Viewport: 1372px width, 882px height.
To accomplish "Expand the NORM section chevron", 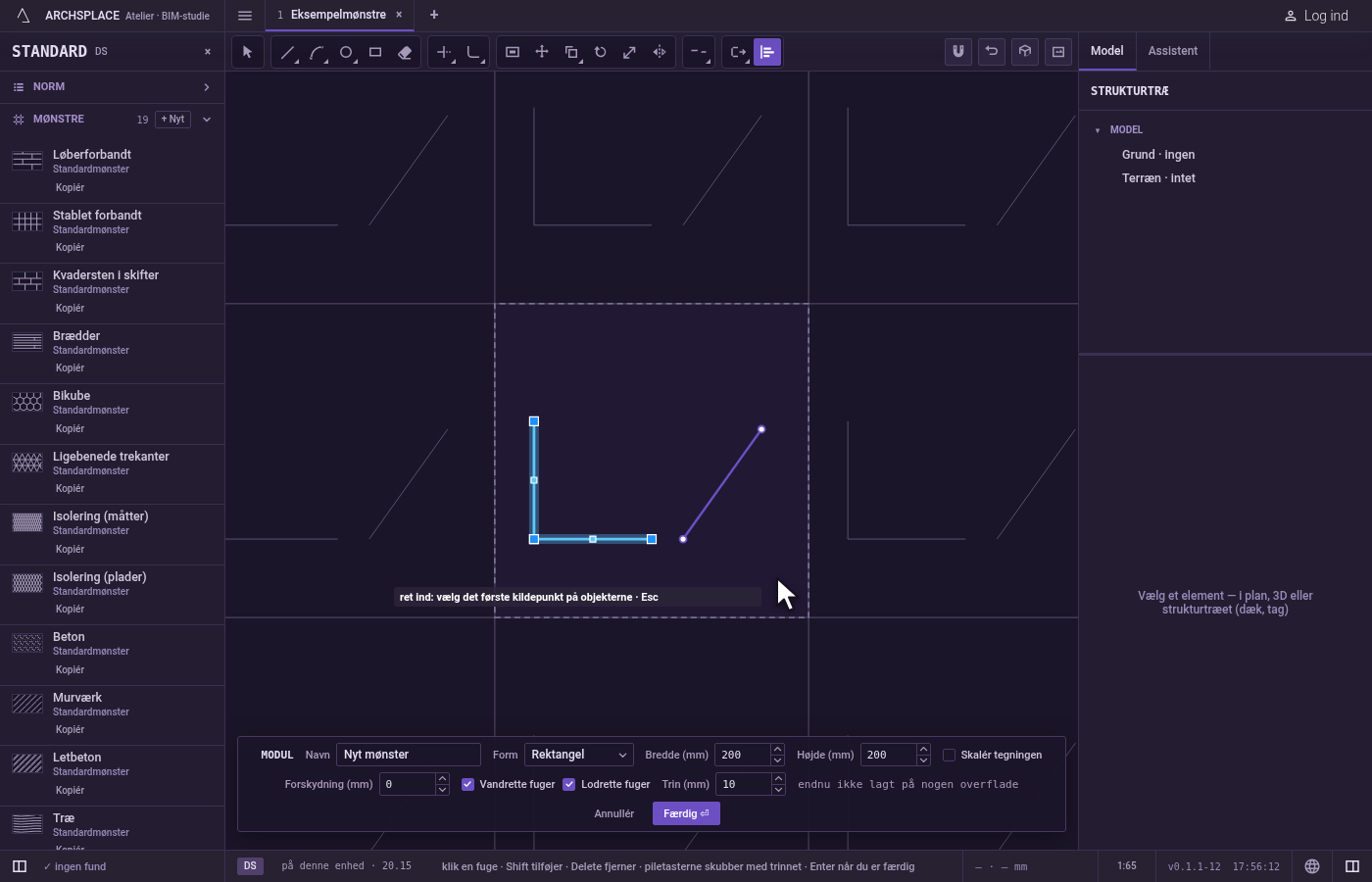I will pyautogui.click(x=207, y=87).
